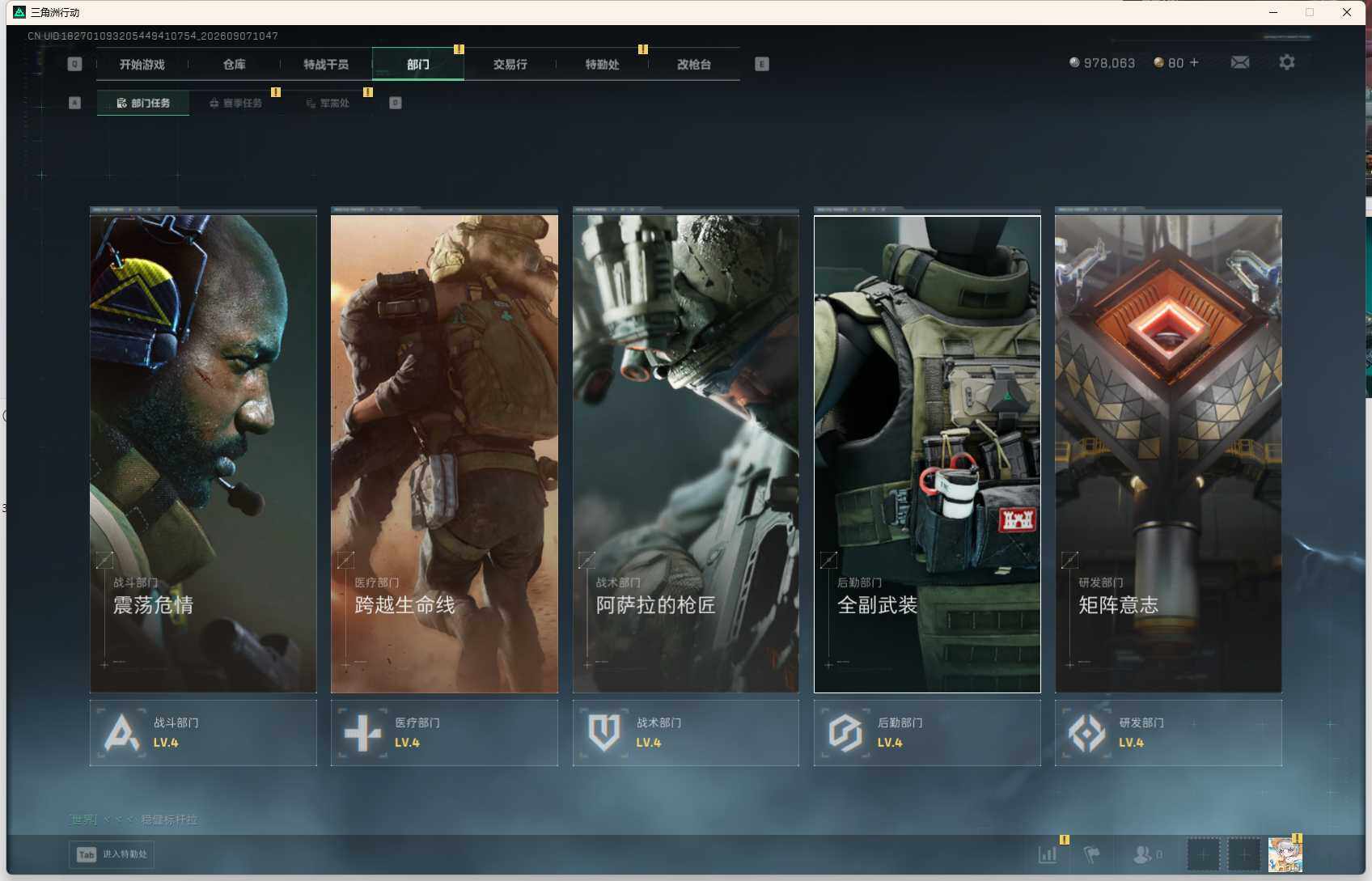This screenshot has height=881, width=1372.
Task: Open the 交易行 tab
Action: click(x=510, y=64)
